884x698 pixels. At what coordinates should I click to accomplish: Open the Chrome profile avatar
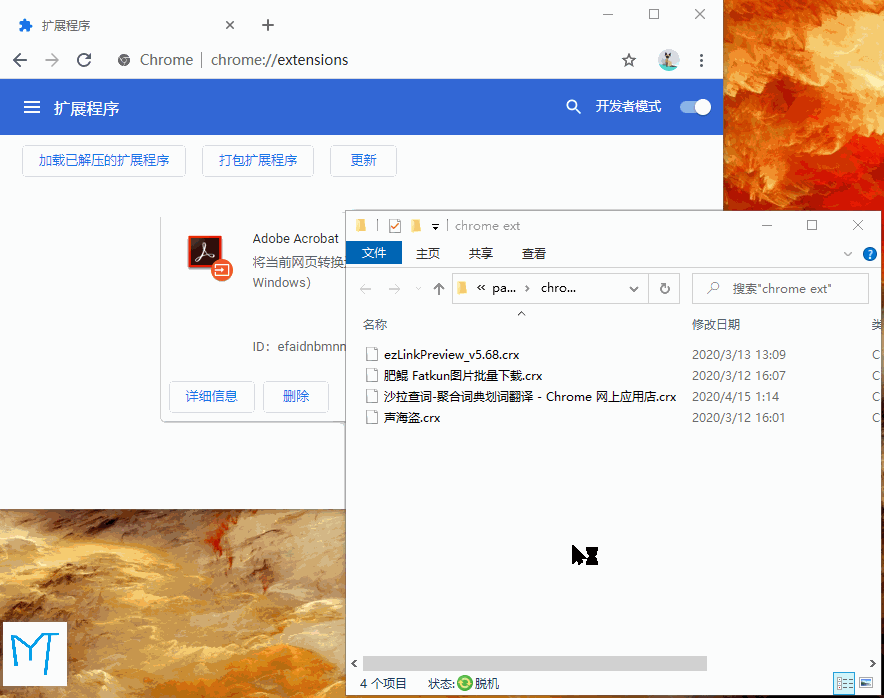tap(668, 60)
